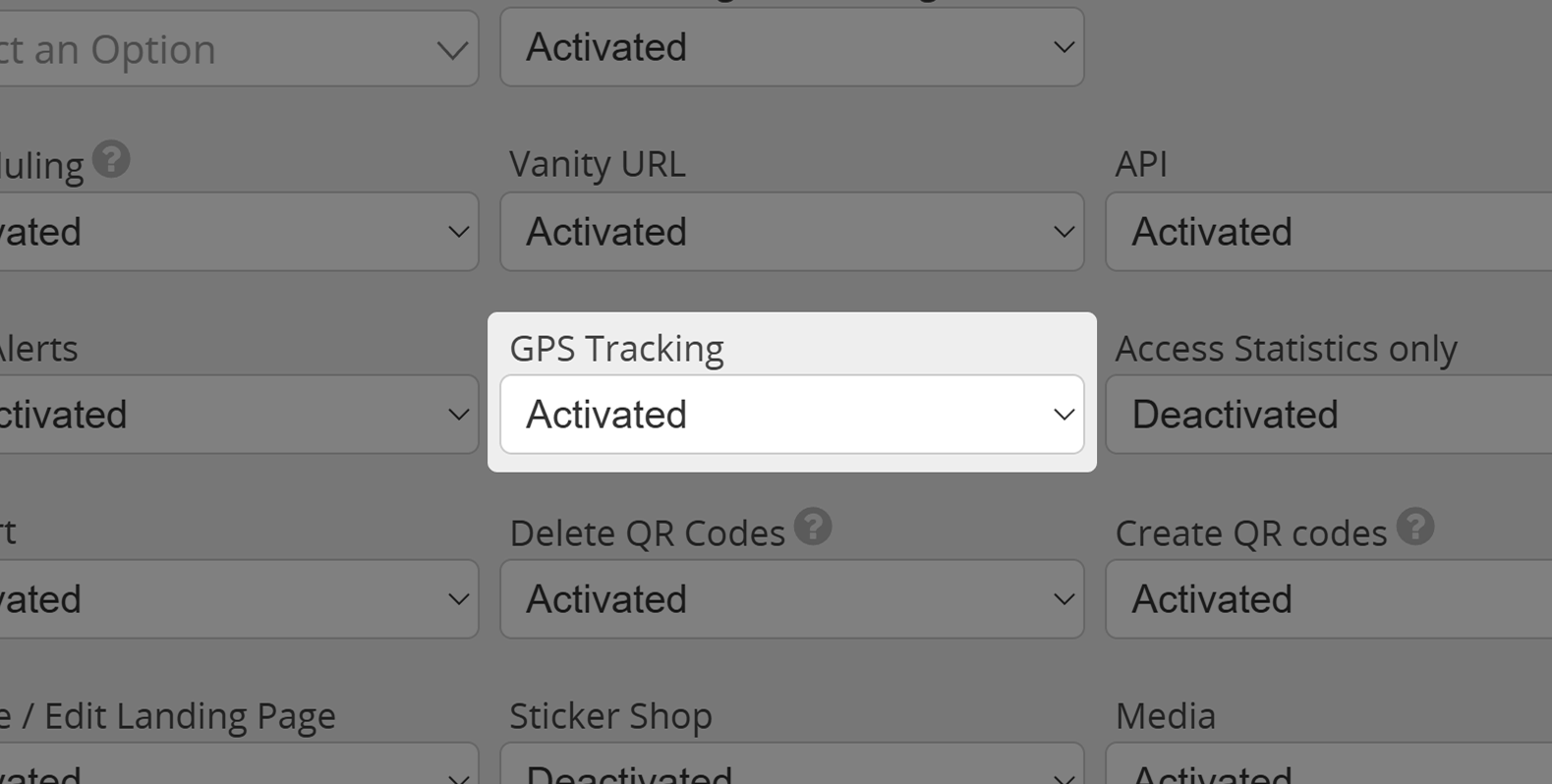Open the GPS Tracking dropdown
The image size is (1552, 784).
791,415
